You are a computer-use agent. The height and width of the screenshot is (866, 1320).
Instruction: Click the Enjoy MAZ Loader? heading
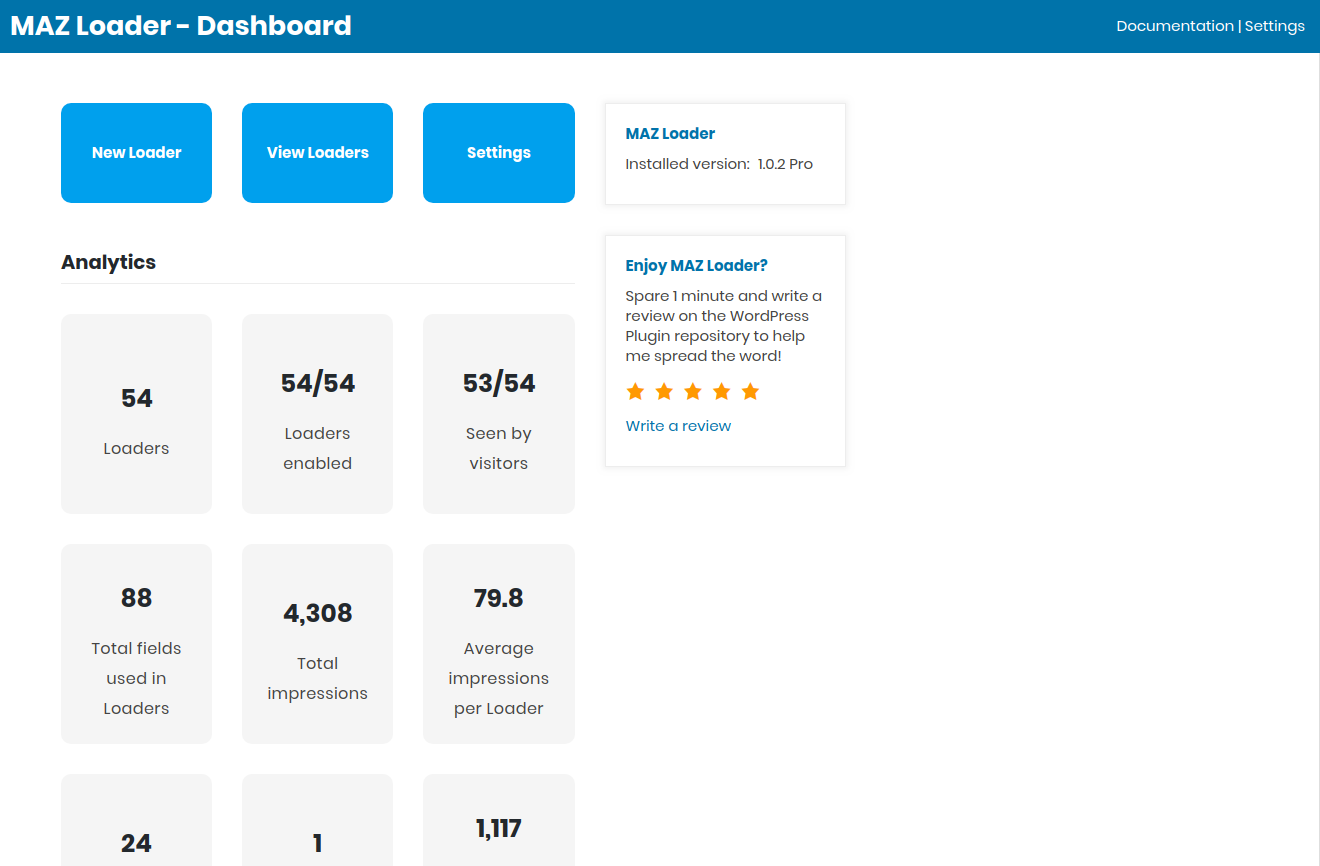[x=697, y=266]
